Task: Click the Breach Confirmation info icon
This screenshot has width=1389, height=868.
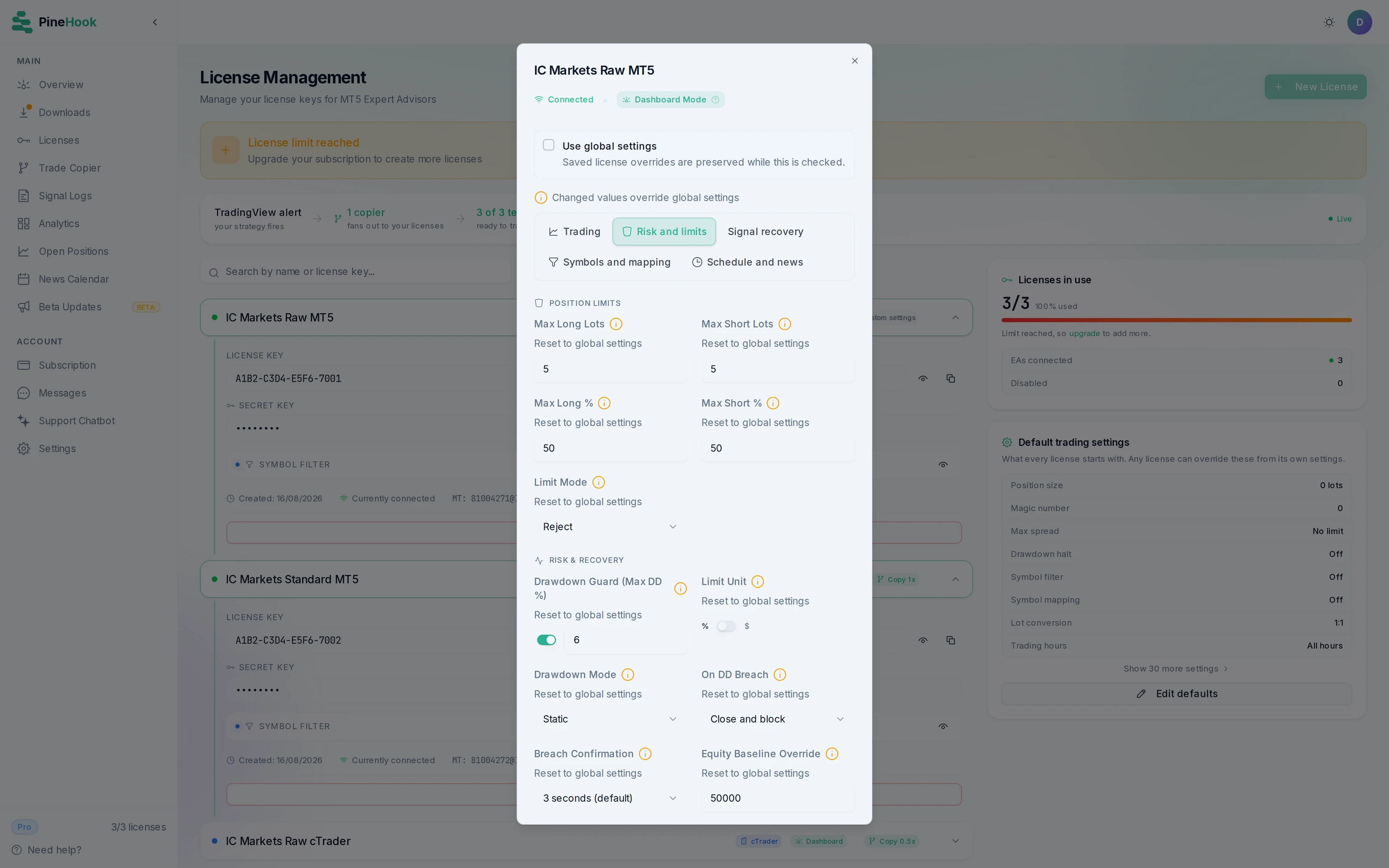Action: tap(645, 754)
